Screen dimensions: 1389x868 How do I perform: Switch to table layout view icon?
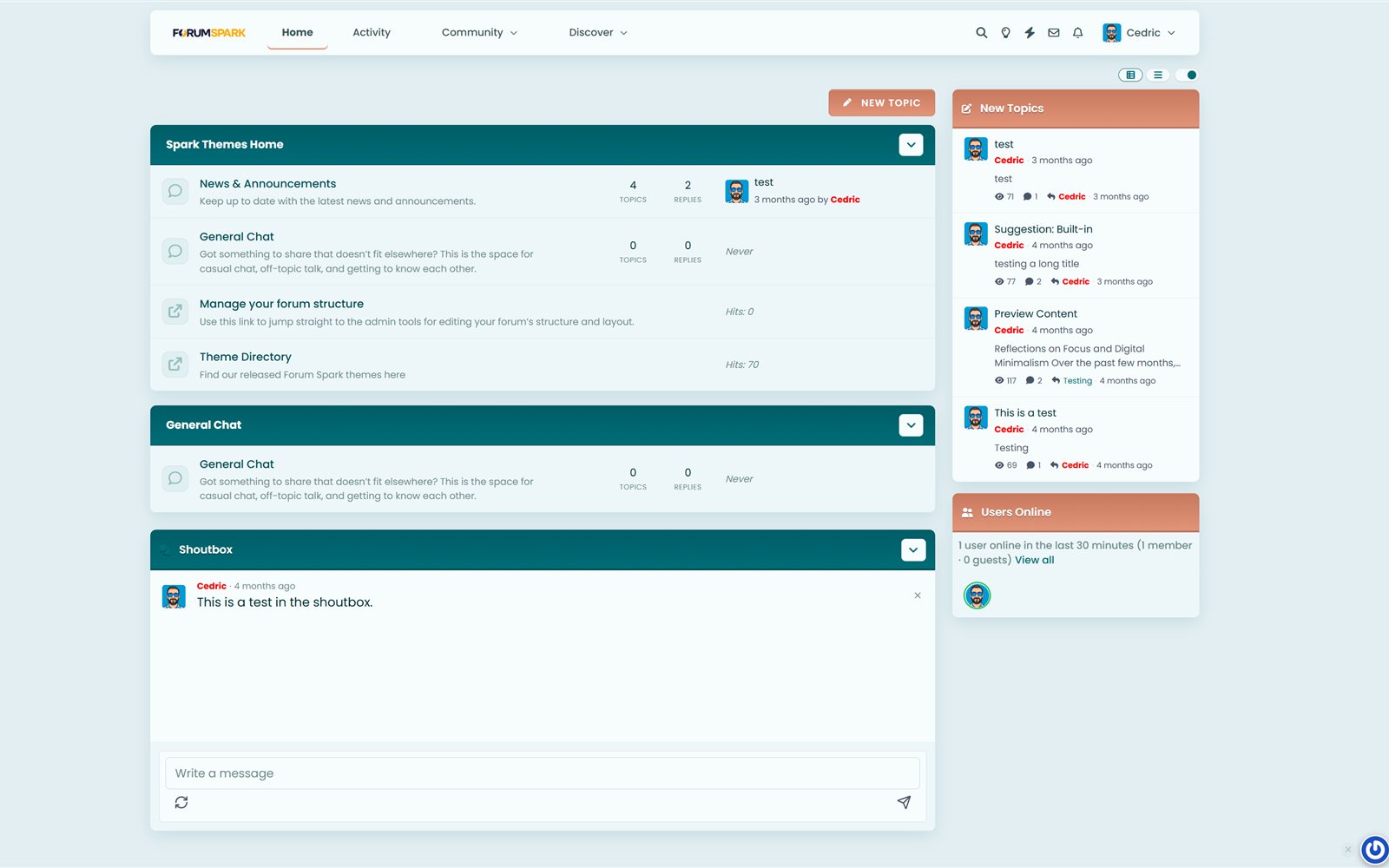tap(1130, 75)
